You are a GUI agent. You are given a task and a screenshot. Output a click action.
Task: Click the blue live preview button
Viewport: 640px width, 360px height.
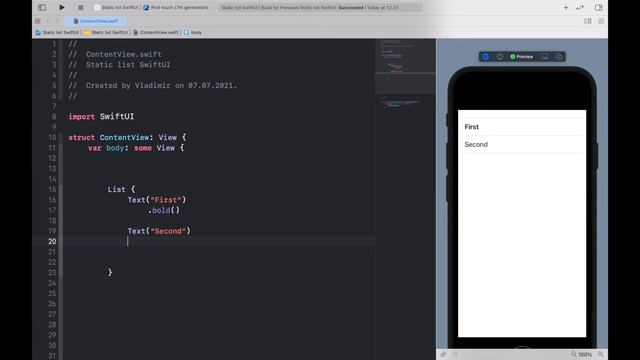[x=486, y=57]
